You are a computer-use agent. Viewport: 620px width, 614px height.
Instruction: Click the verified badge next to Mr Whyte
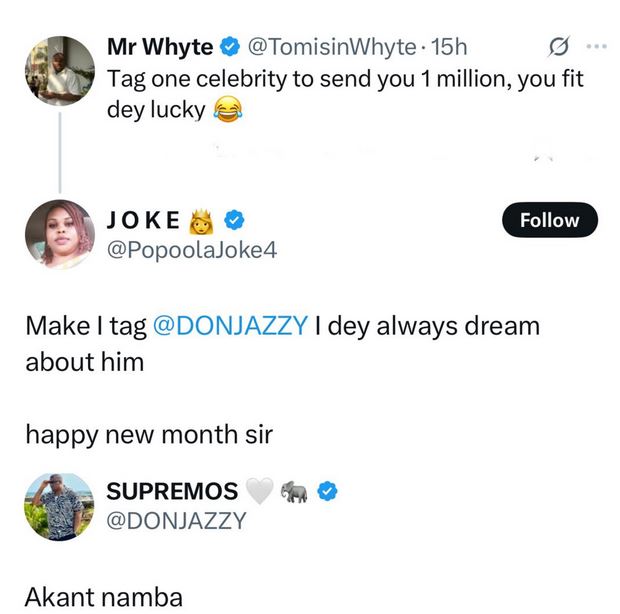tap(229, 47)
